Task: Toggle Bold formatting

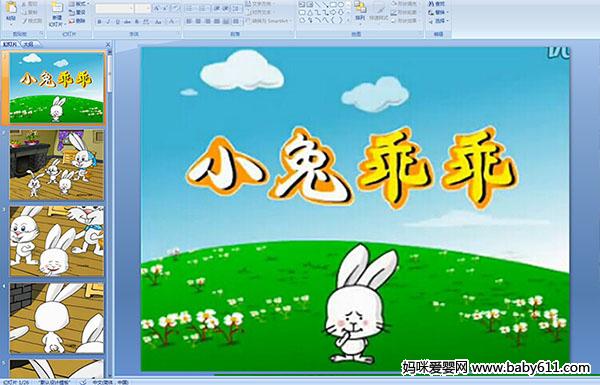Action: pos(99,22)
